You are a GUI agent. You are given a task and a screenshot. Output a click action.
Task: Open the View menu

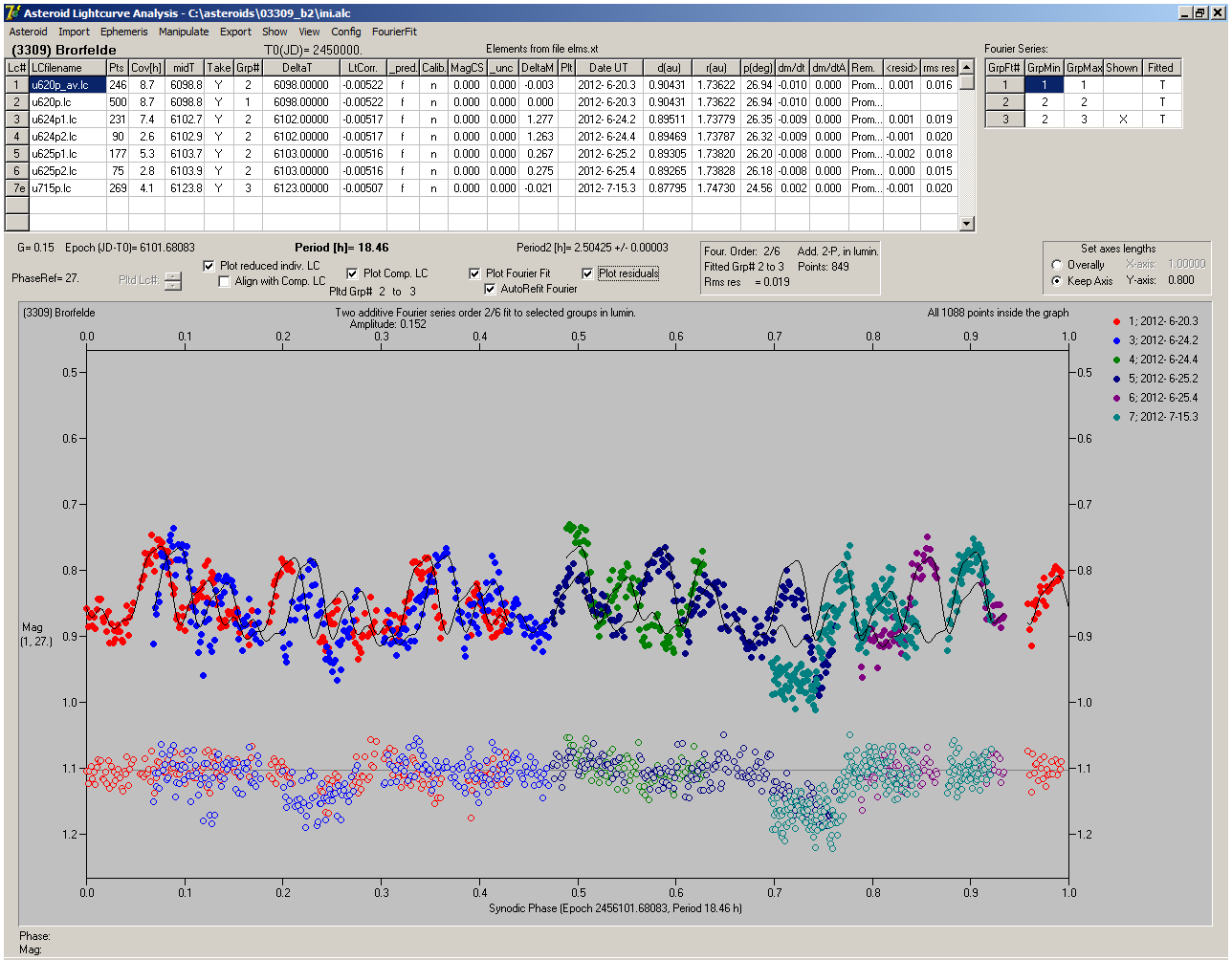pos(309,32)
